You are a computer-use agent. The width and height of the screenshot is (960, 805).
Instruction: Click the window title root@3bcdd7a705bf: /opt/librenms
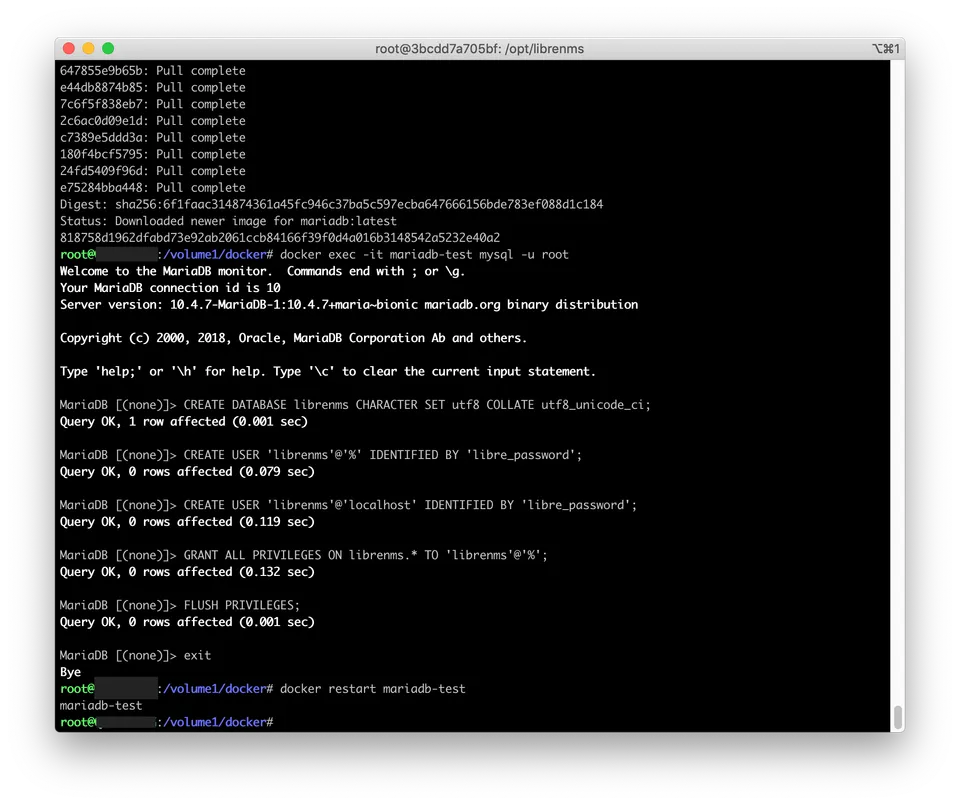(479, 49)
